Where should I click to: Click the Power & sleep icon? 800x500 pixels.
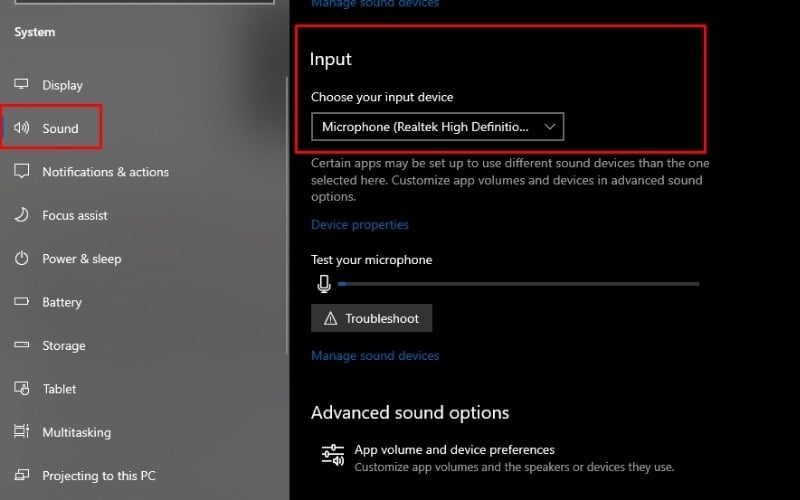tap(21, 259)
